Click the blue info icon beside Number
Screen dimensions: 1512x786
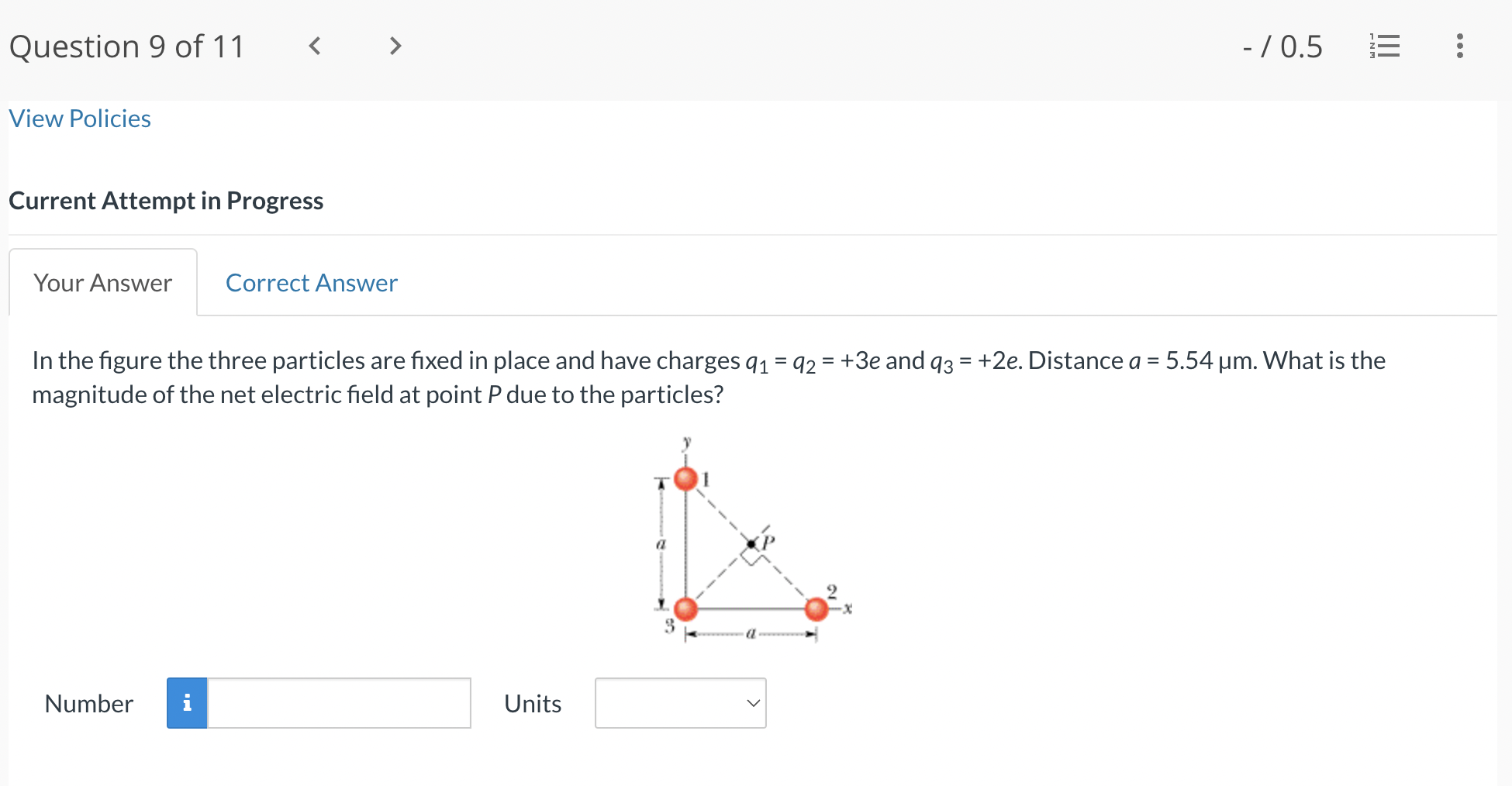186,703
